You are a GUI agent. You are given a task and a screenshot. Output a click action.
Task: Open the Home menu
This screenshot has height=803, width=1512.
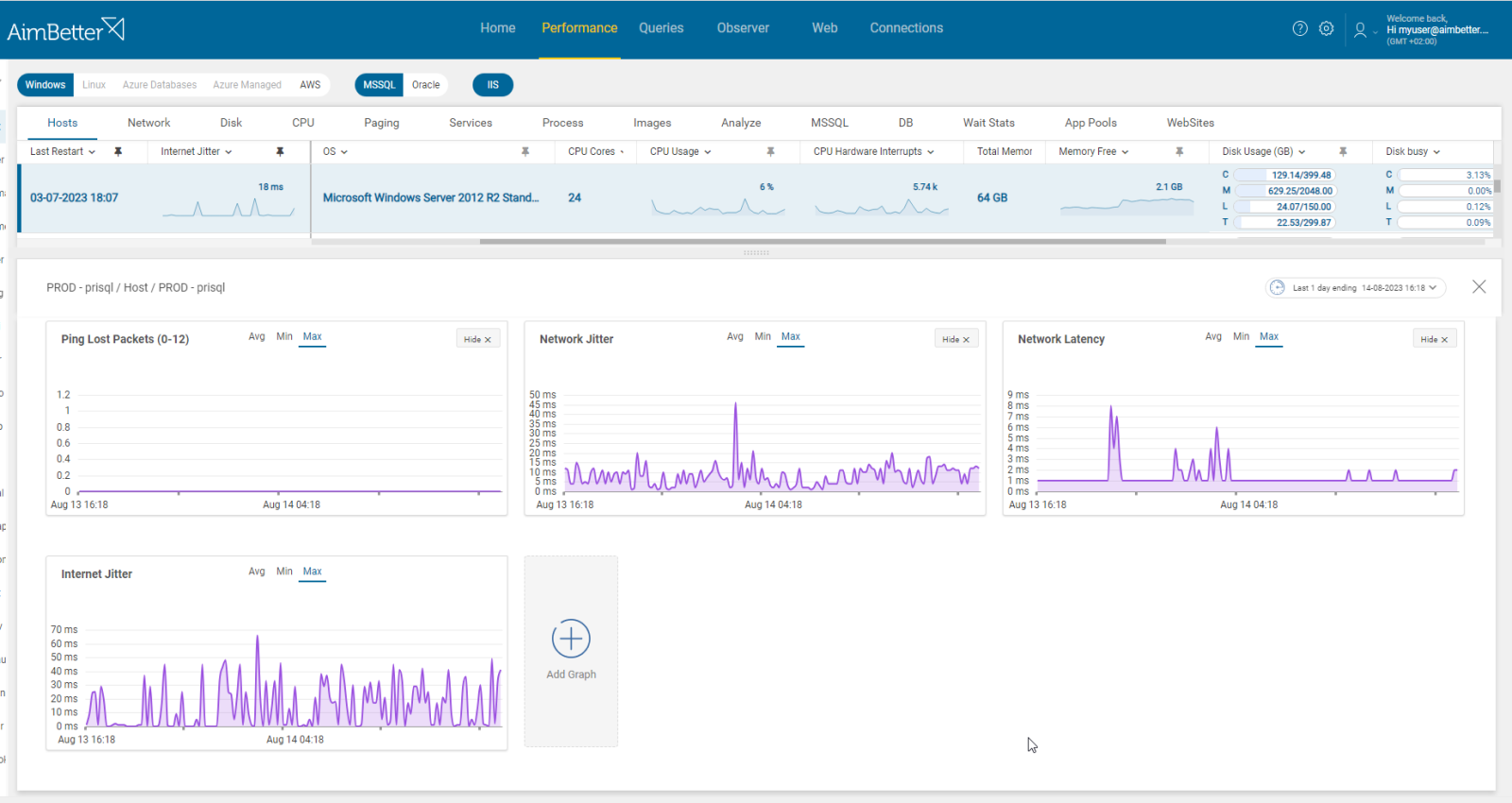[497, 28]
